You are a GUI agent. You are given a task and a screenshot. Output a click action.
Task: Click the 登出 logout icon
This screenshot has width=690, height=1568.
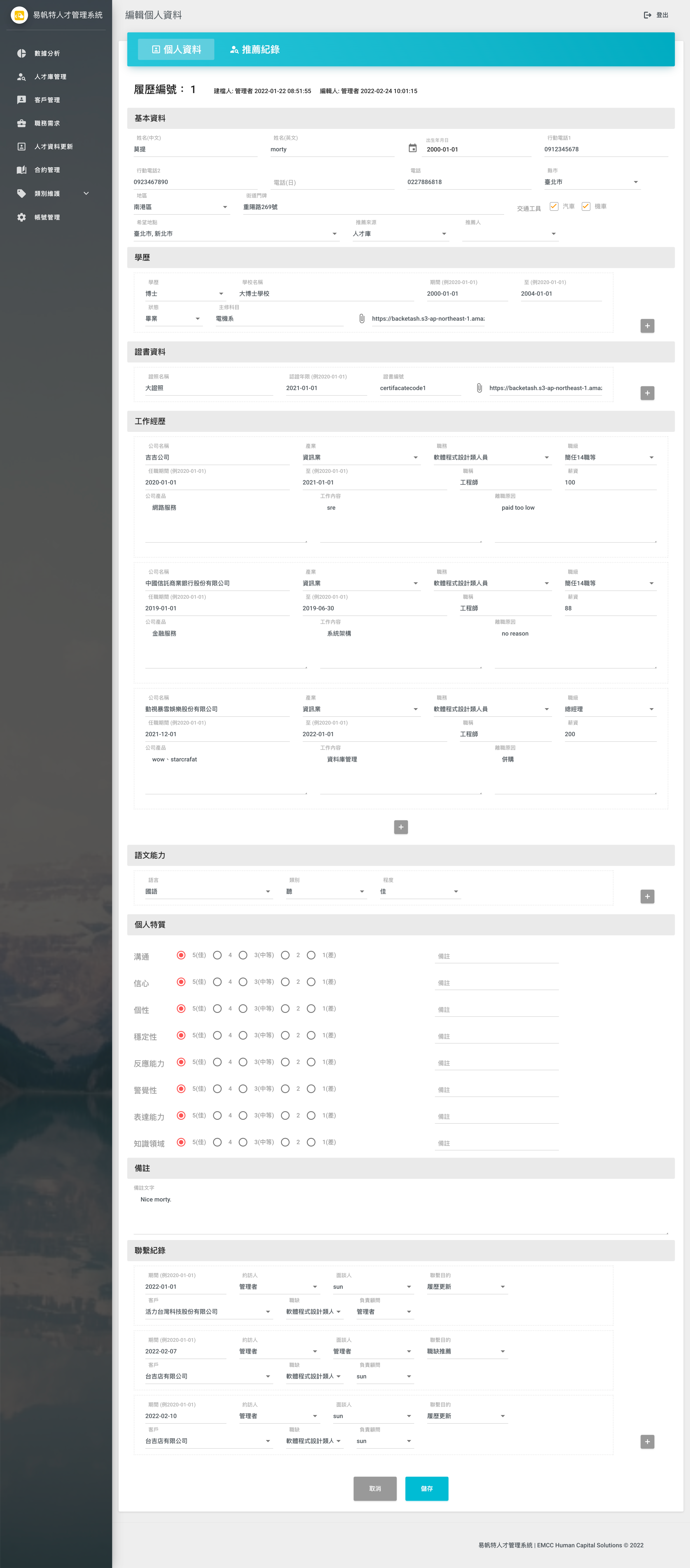pos(647,15)
